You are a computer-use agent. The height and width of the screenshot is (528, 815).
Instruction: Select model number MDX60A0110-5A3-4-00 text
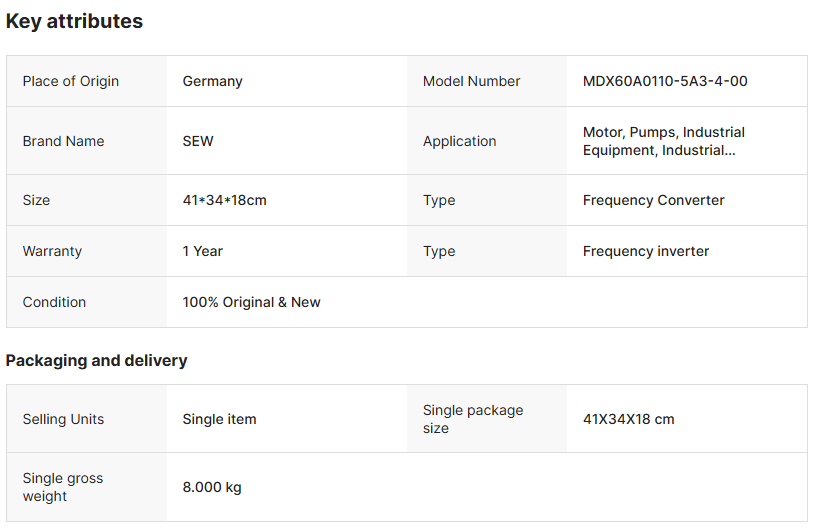tap(665, 81)
